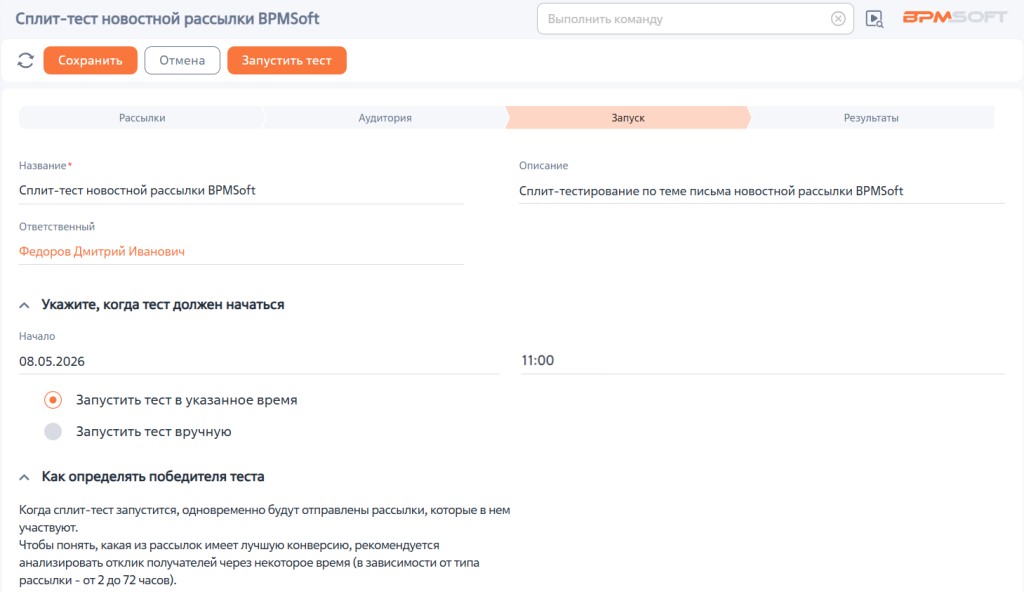Clear the command field with X icon
Screen dimensions: 1024x592
838,19
